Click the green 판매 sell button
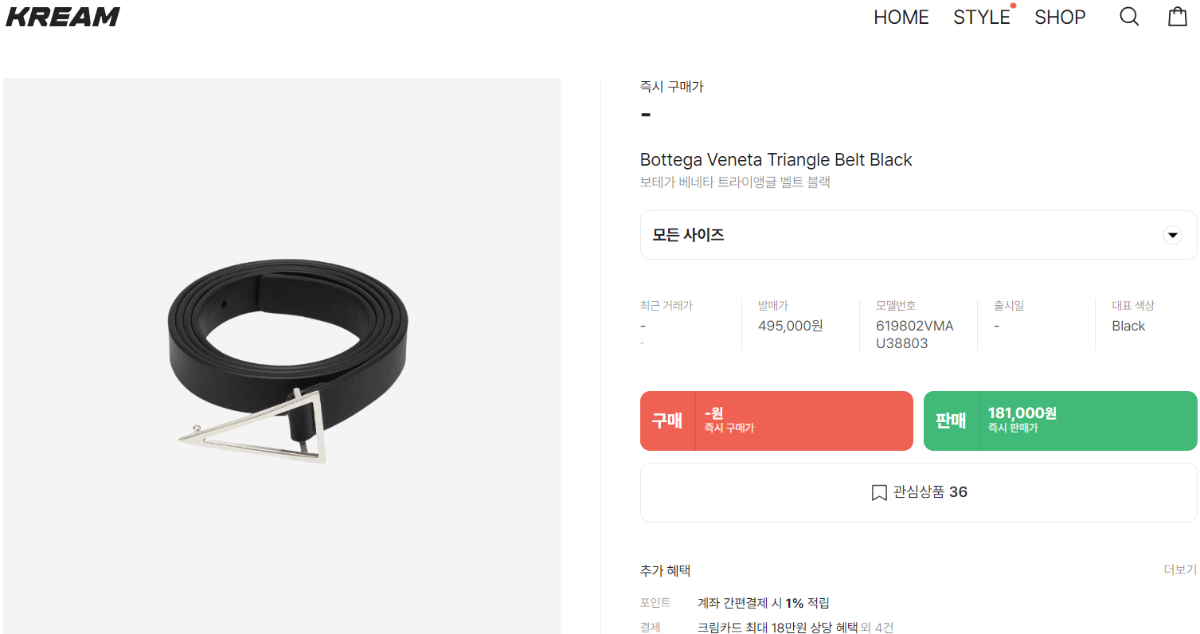1200x634 pixels. (1060, 421)
